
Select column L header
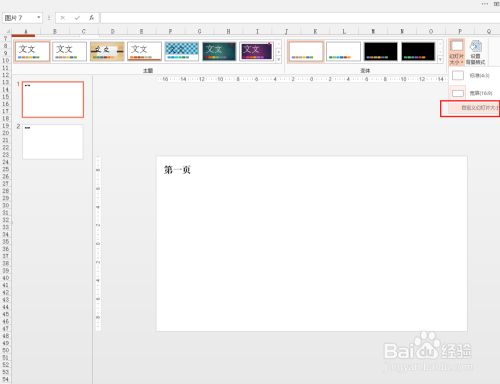[x=344, y=31]
